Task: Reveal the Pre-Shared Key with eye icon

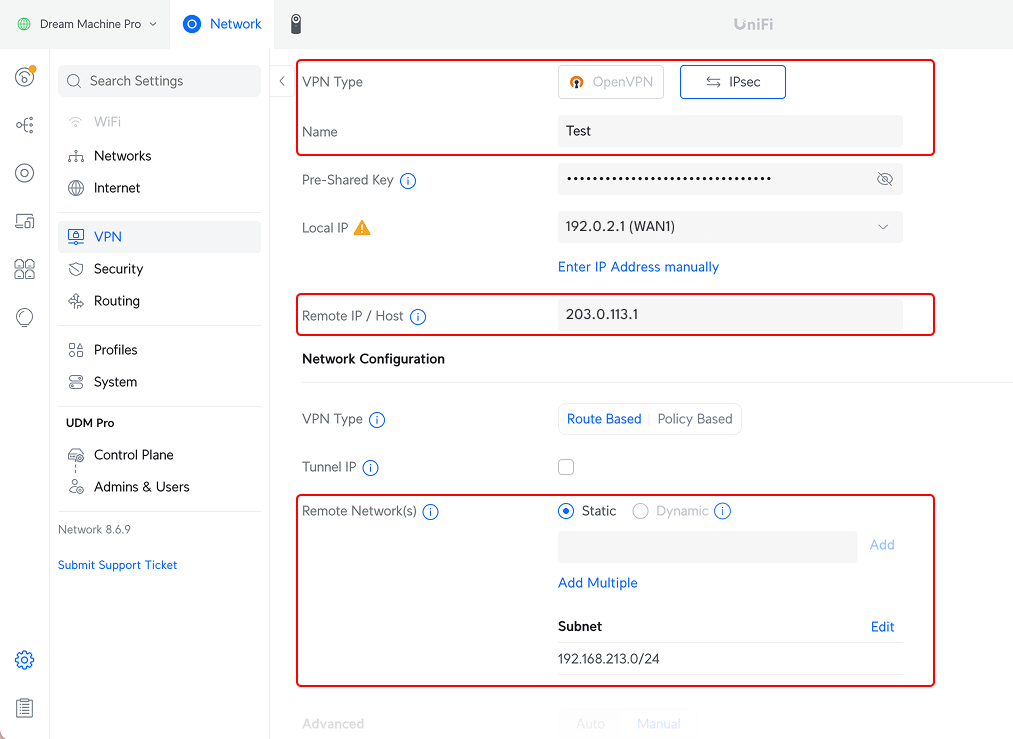Action: point(885,179)
